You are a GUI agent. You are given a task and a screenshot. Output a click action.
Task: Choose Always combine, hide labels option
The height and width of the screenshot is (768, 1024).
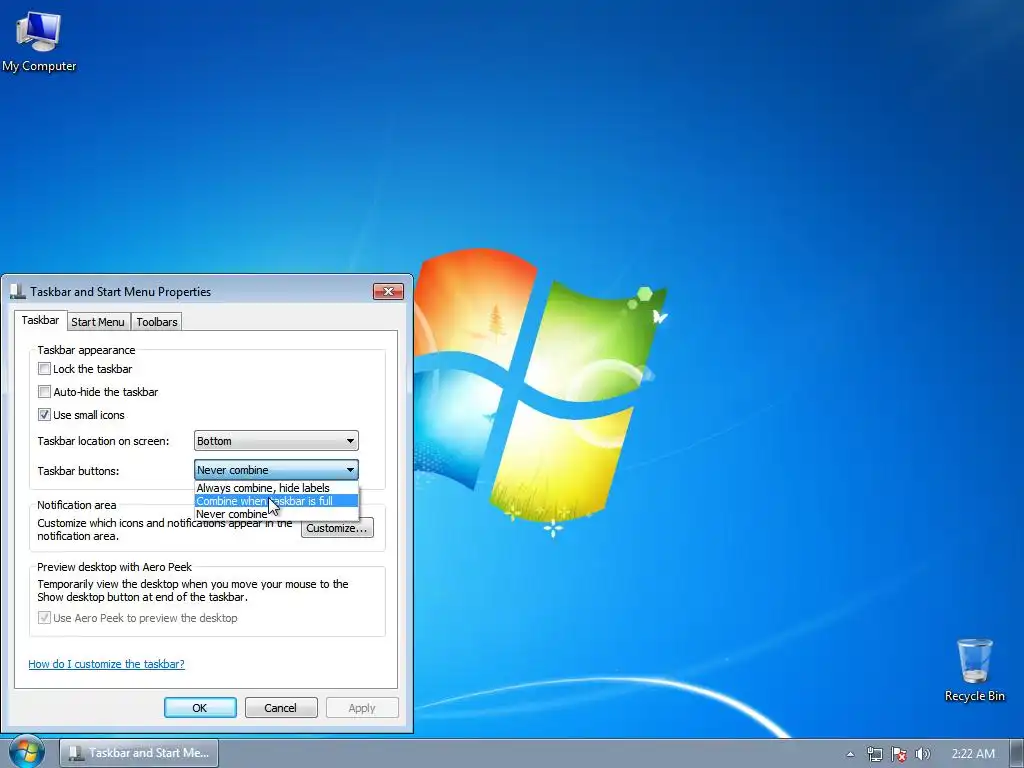tap(276, 488)
